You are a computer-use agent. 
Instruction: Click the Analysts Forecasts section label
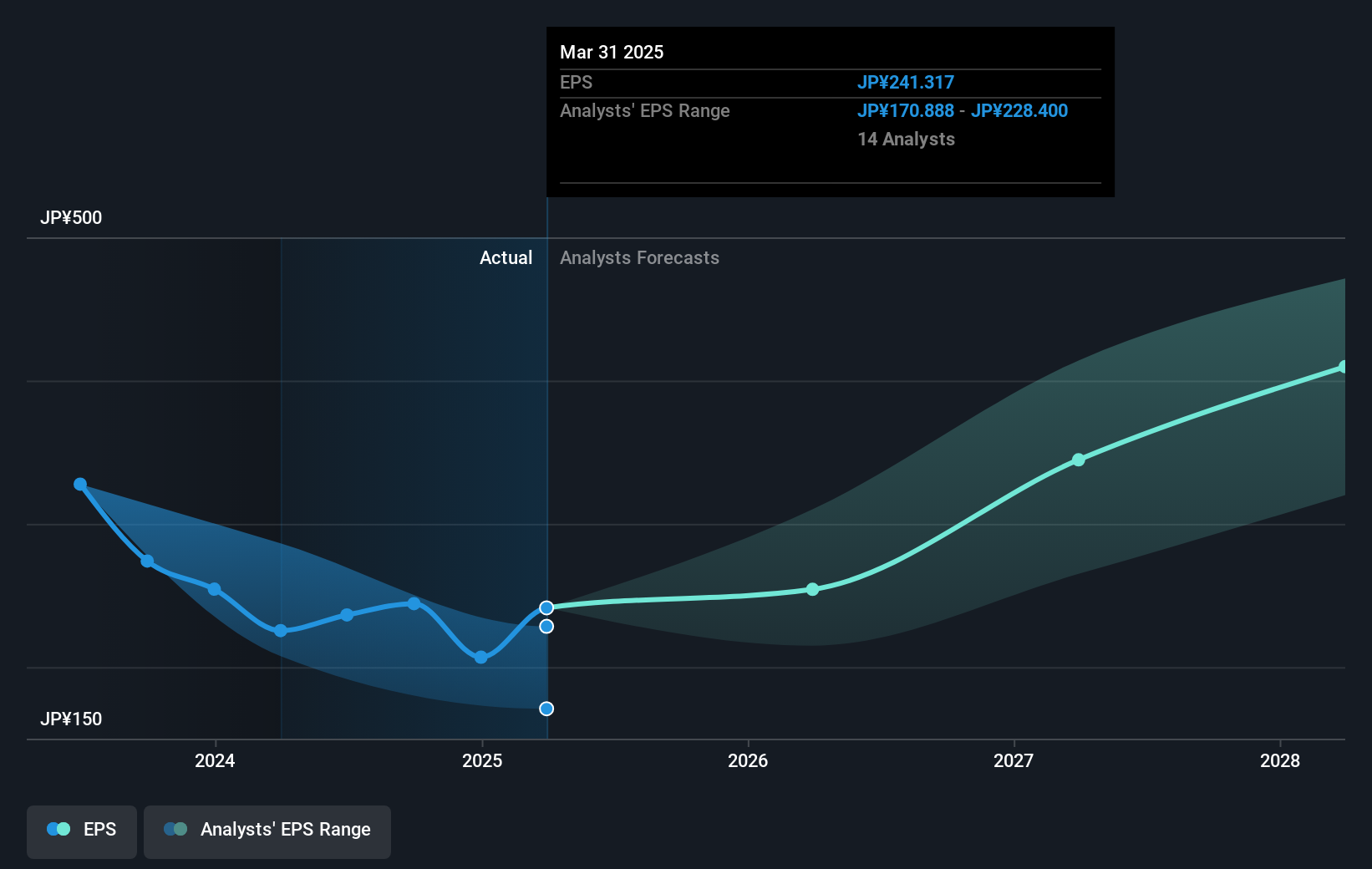point(639,258)
